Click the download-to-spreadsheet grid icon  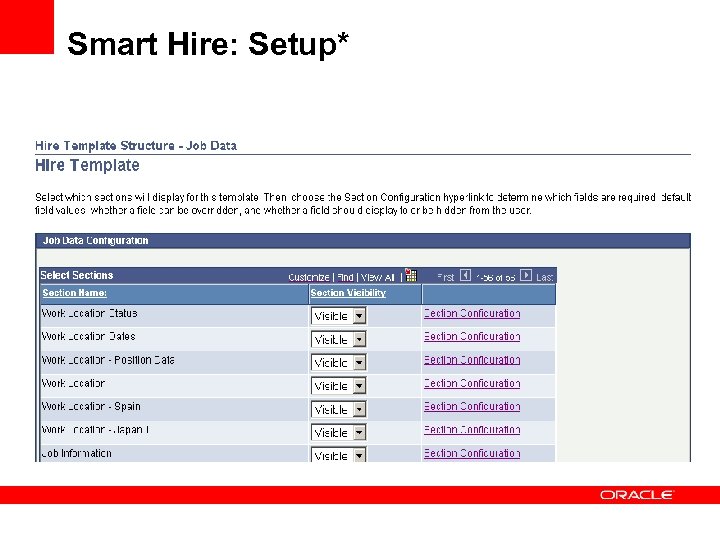click(411, 275)
